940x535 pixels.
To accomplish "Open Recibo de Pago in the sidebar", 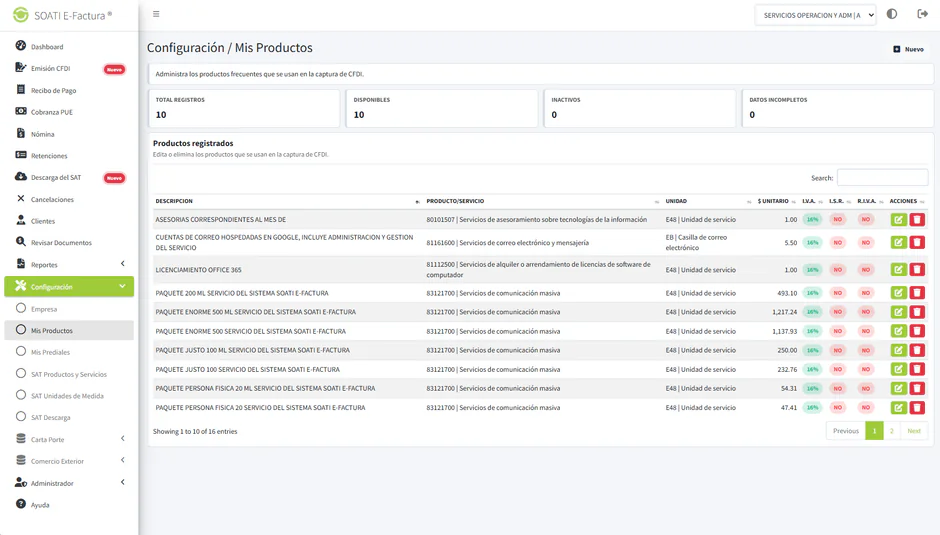I will (53, 91).
